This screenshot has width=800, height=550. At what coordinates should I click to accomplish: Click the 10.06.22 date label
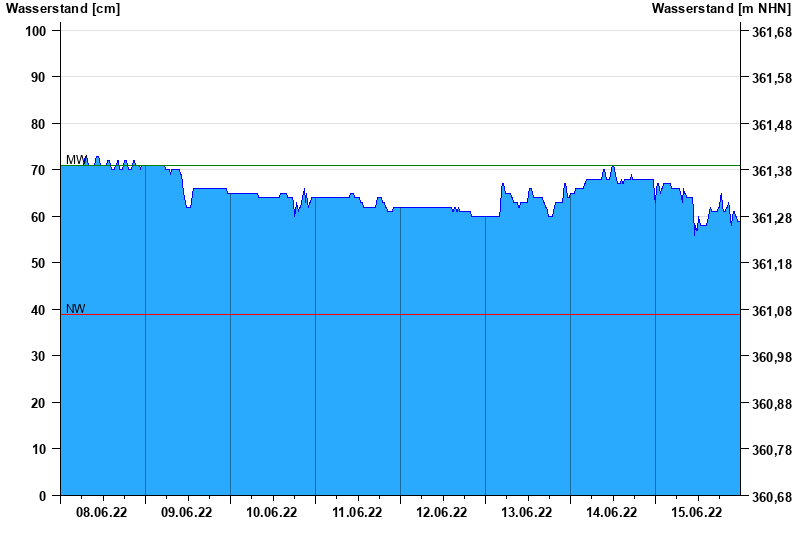click(x=271, y=512)
